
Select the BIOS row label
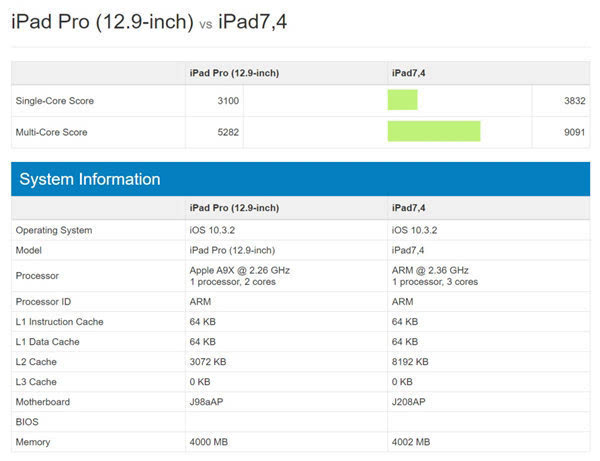[27, 422]
